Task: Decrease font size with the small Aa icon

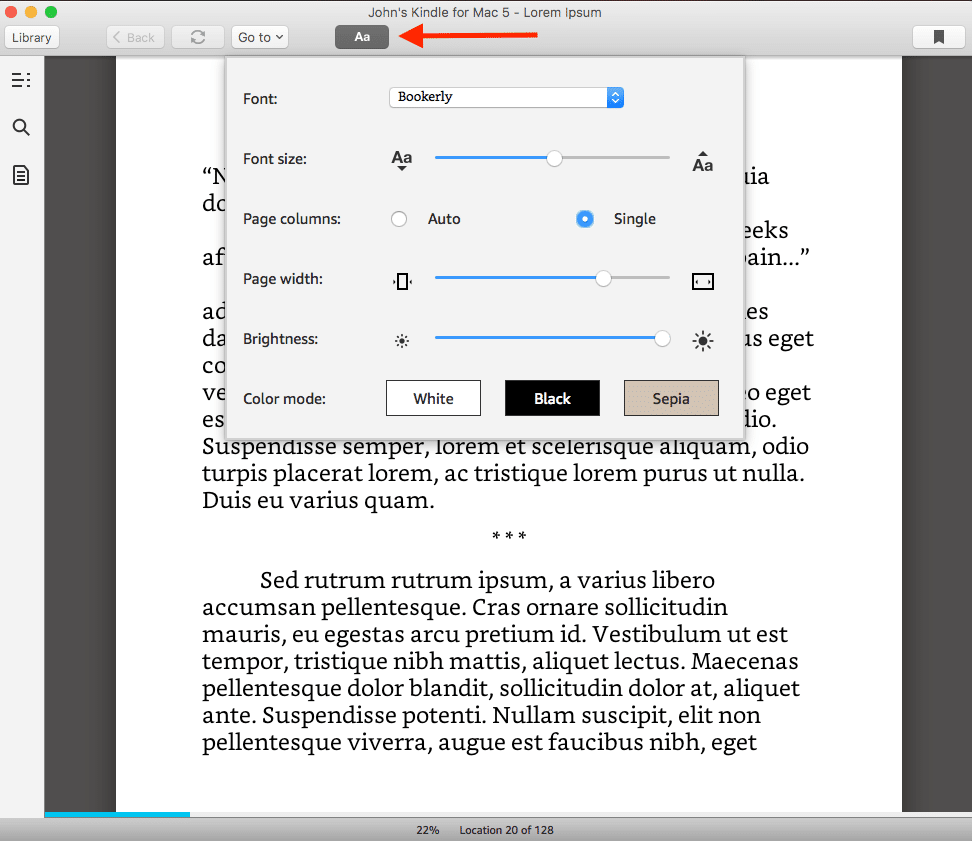Action: [x=401, y=158]
